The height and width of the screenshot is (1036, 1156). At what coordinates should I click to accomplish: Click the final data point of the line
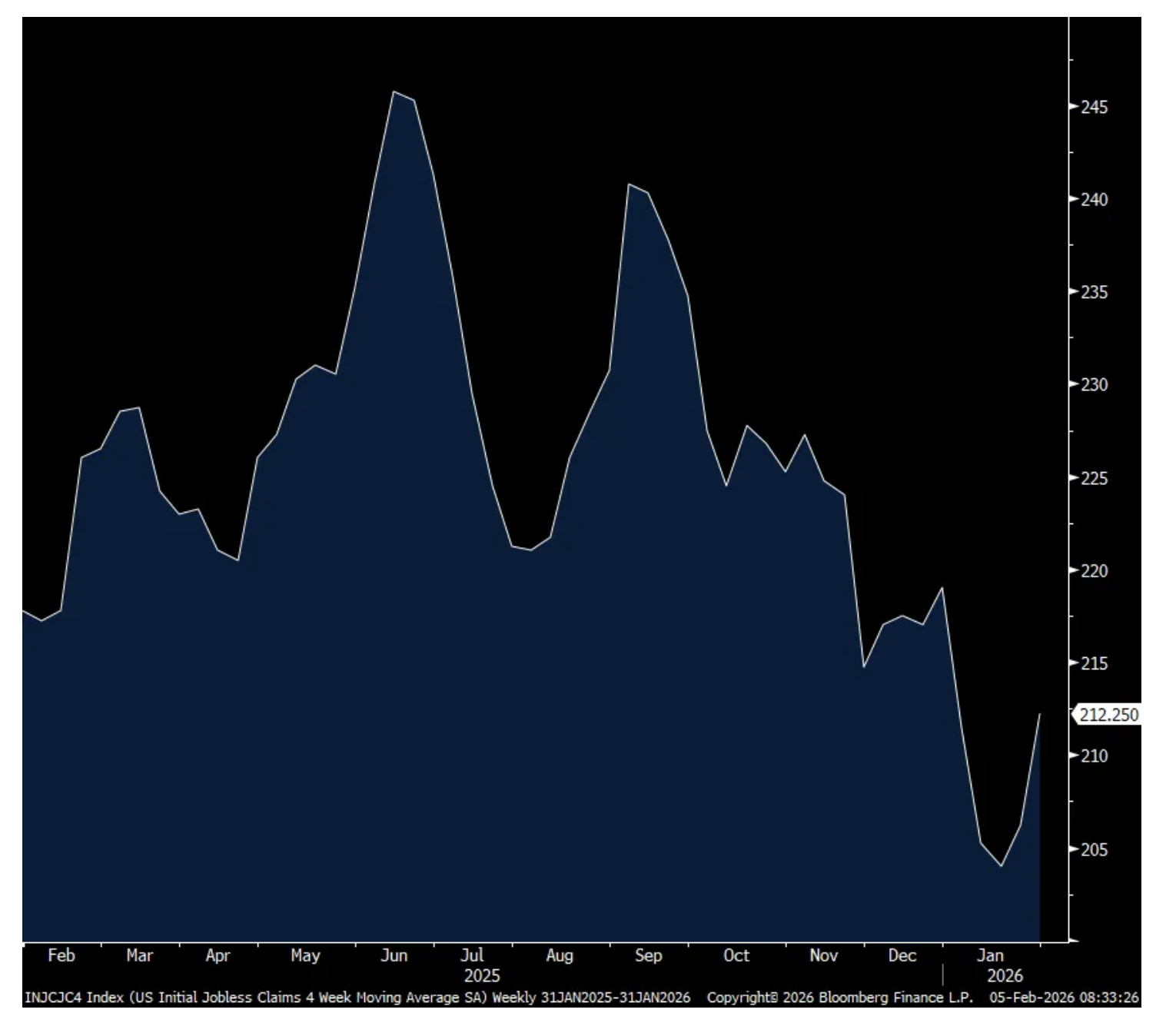[1039, 715]
